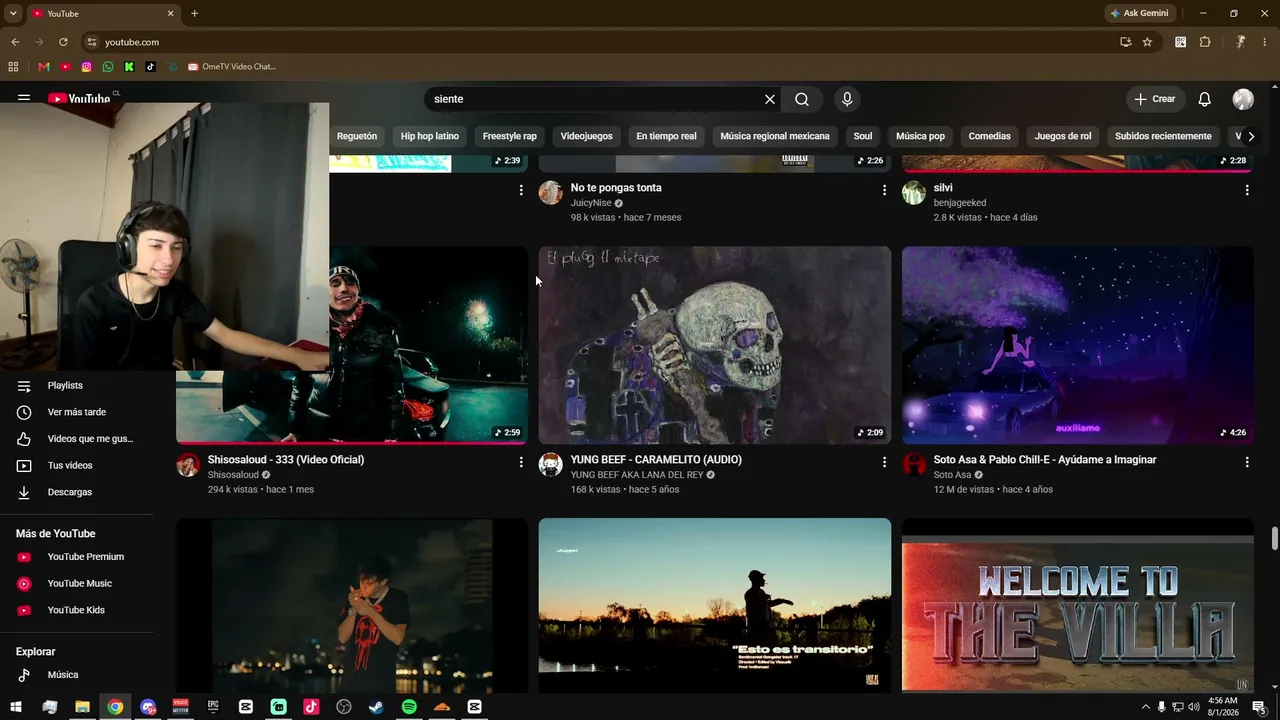Select the Freestyle rap chip
The height and width of the screenshot is (720, 1280).
tap(510, 136)
